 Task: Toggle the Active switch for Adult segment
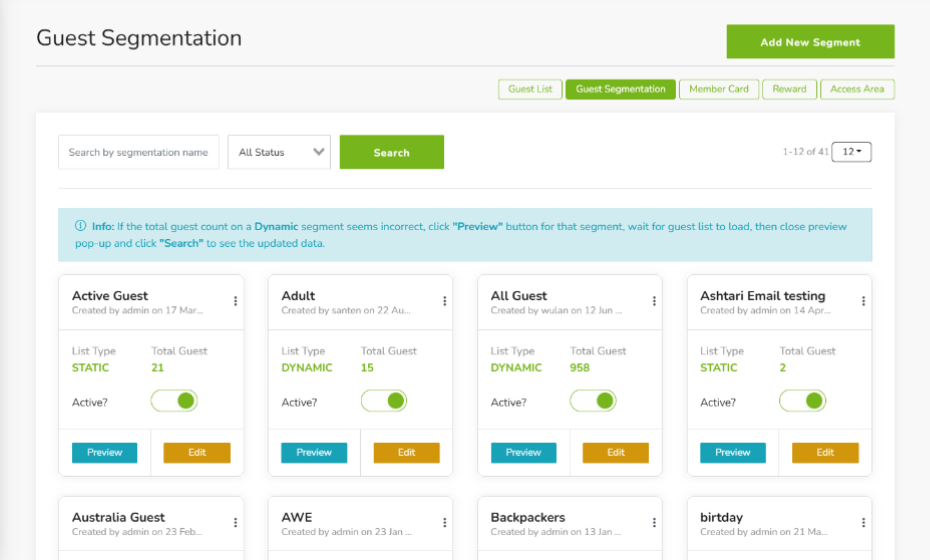click(x=384, y=401)
